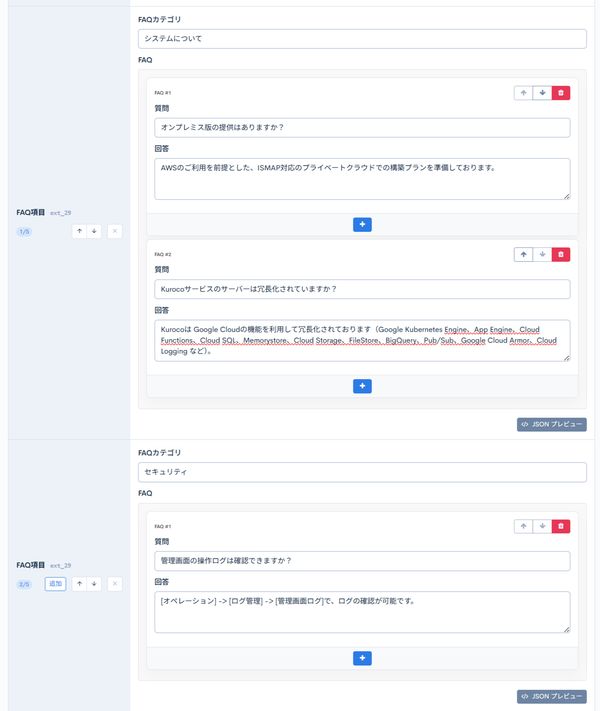
Task: Grab resize handle of AWS answer textarea
Action: (x=567, y=196)
